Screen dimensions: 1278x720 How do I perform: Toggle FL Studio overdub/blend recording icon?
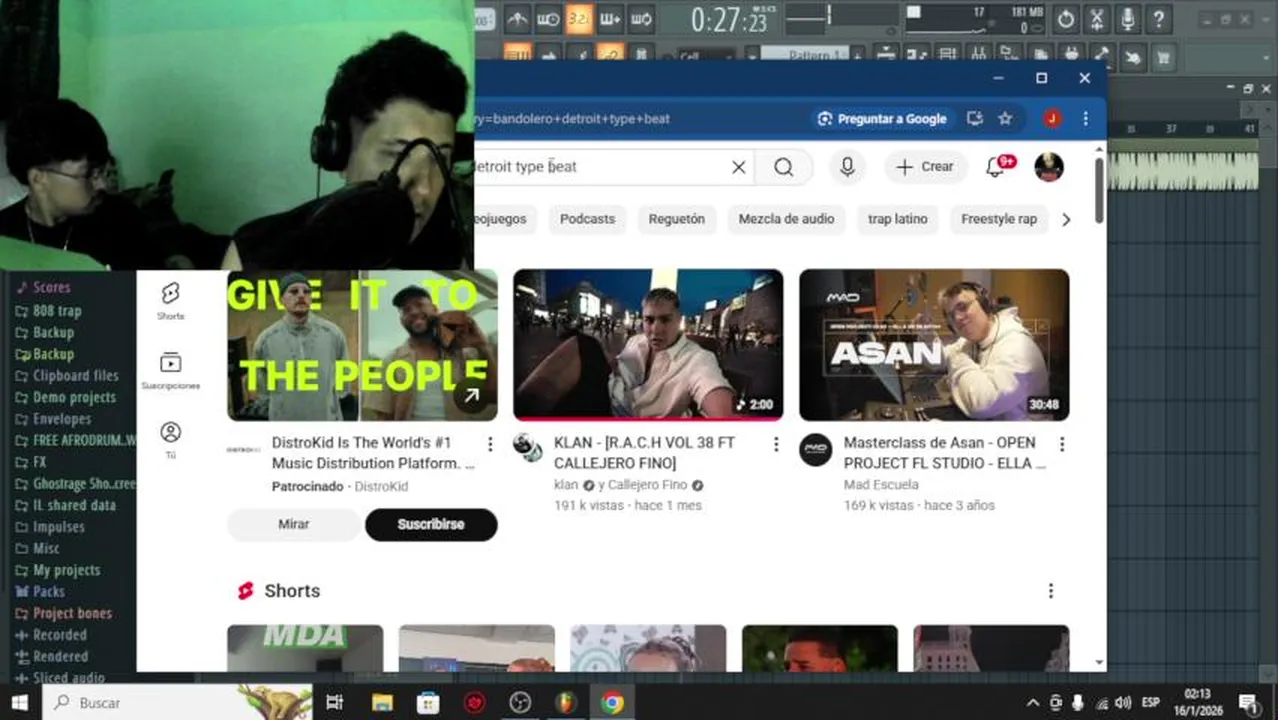(x=610, y=19)
